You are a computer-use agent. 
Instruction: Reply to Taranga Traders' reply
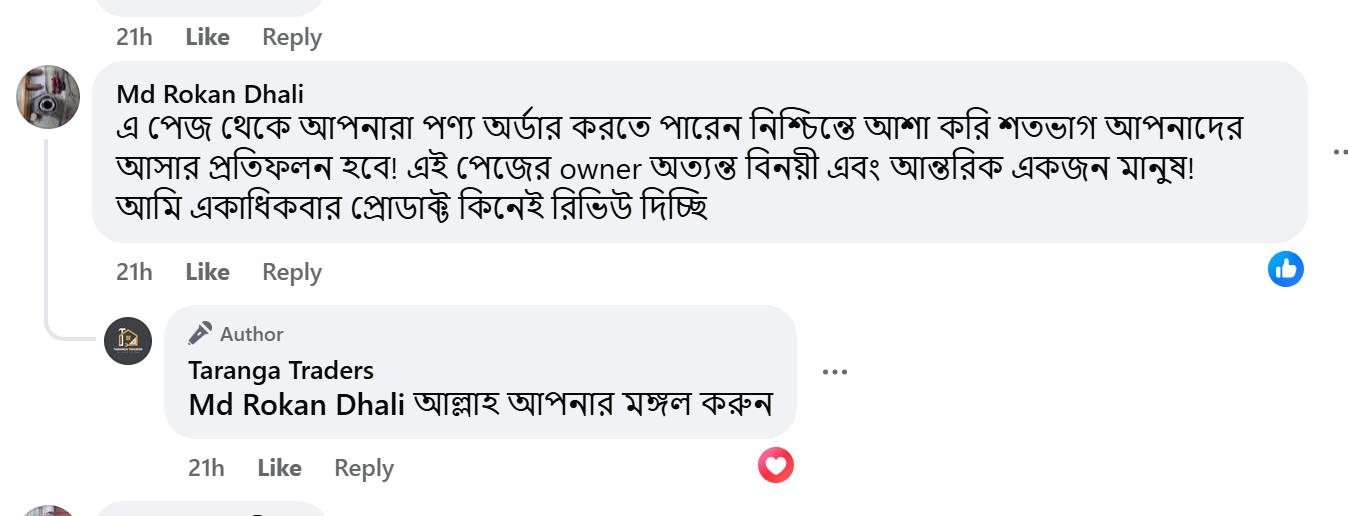[364, 468]
